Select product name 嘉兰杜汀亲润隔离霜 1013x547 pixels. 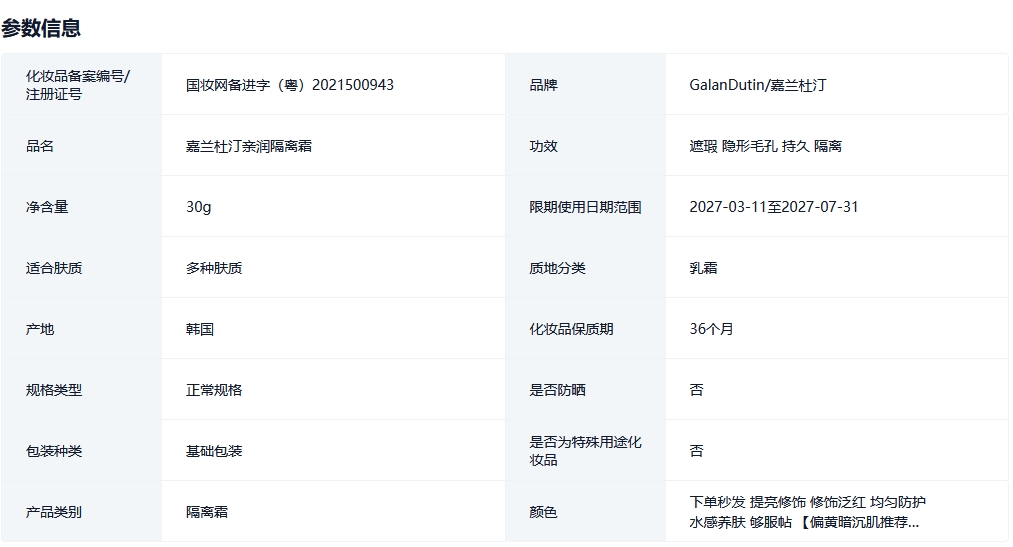[x=249, y=146]
